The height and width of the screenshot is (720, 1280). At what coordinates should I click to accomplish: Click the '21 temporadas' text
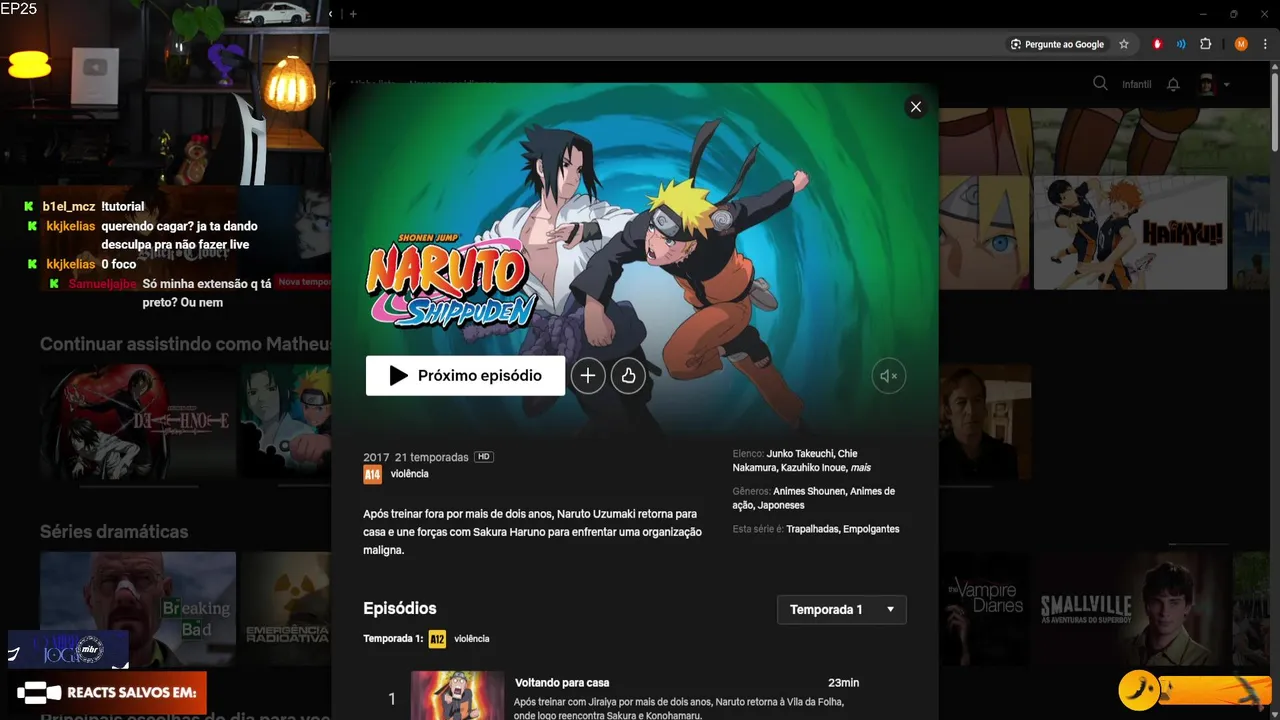[432, 457]
